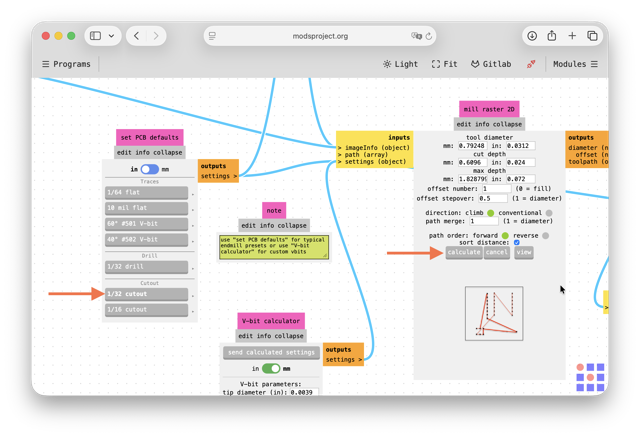640x437 pixels.
Task: Click the calculate button in mill raster 2D
Action: point(464,252)
